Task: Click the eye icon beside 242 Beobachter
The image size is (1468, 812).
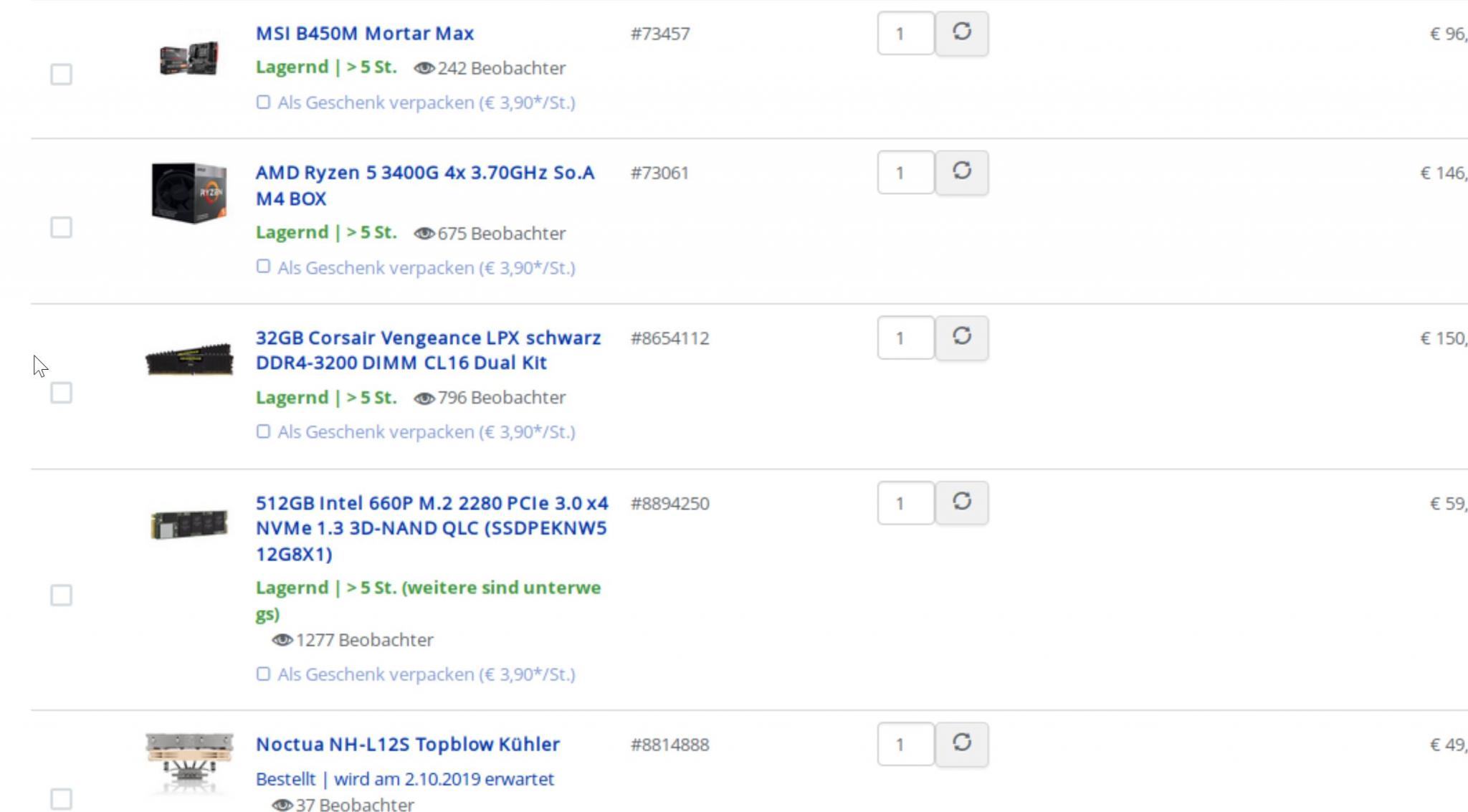Action: pos(424,68)
